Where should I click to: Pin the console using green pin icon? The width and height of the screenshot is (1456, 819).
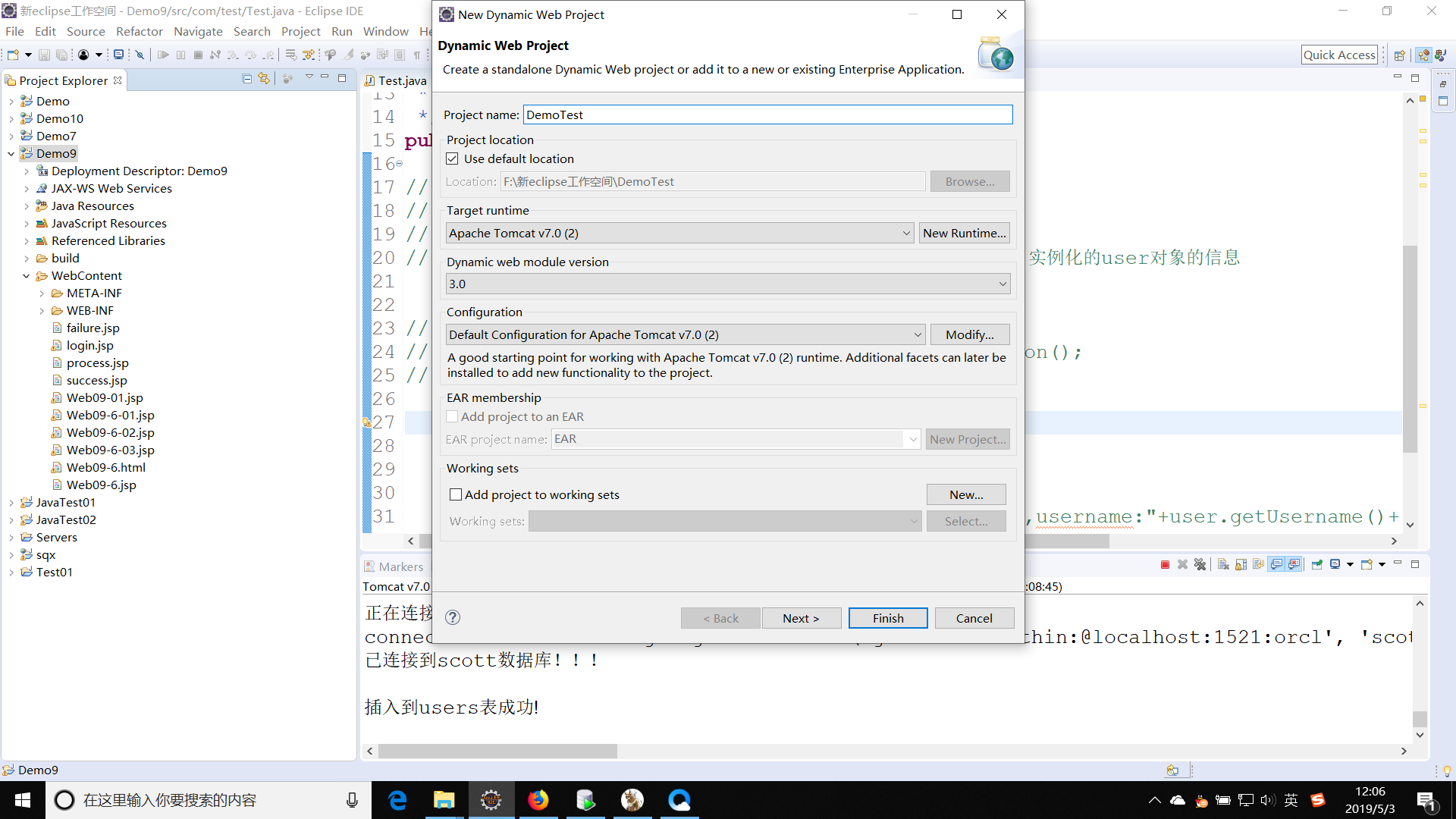(1316, 564)
